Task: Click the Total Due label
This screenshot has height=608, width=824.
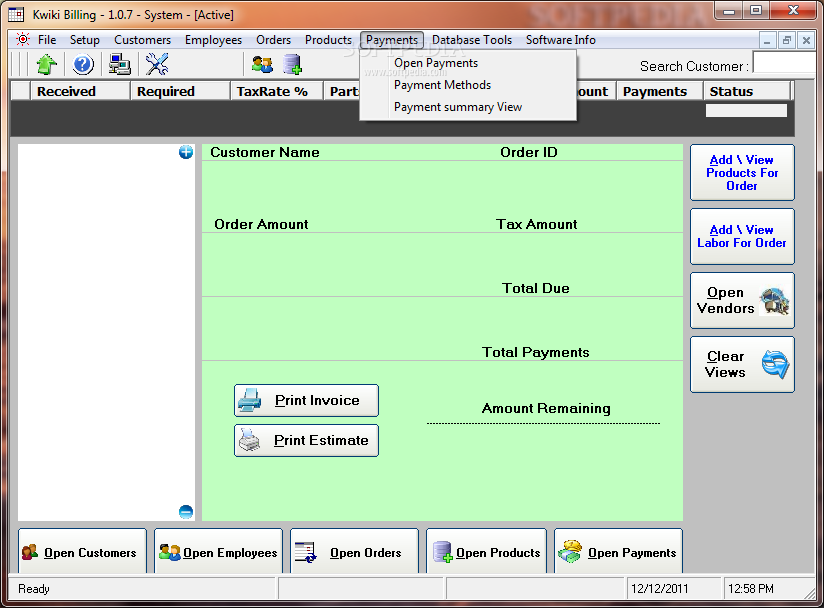Action: [x=535, y=288]
